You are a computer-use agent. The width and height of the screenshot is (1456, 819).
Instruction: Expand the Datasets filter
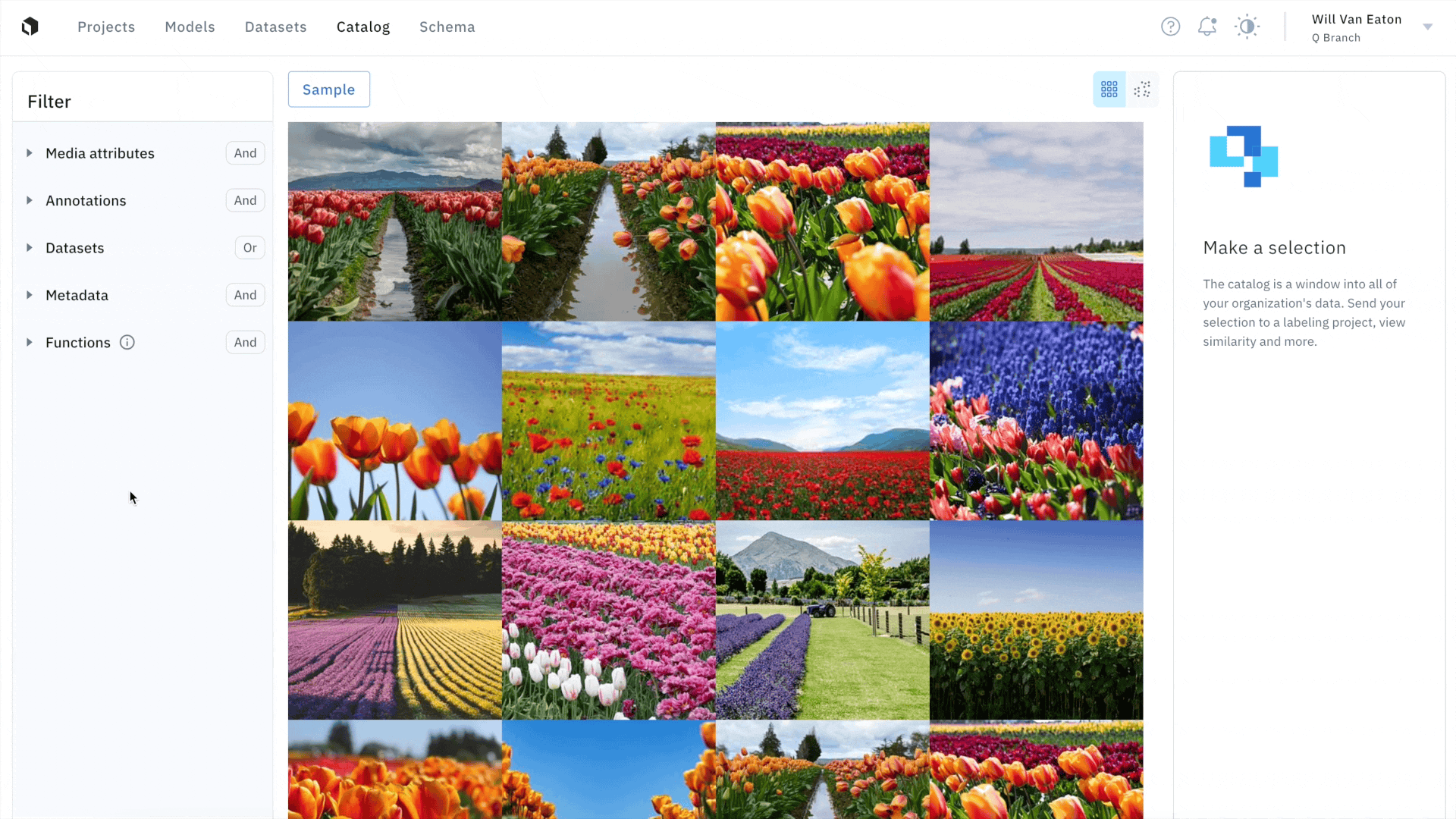(x=30, y=248)
